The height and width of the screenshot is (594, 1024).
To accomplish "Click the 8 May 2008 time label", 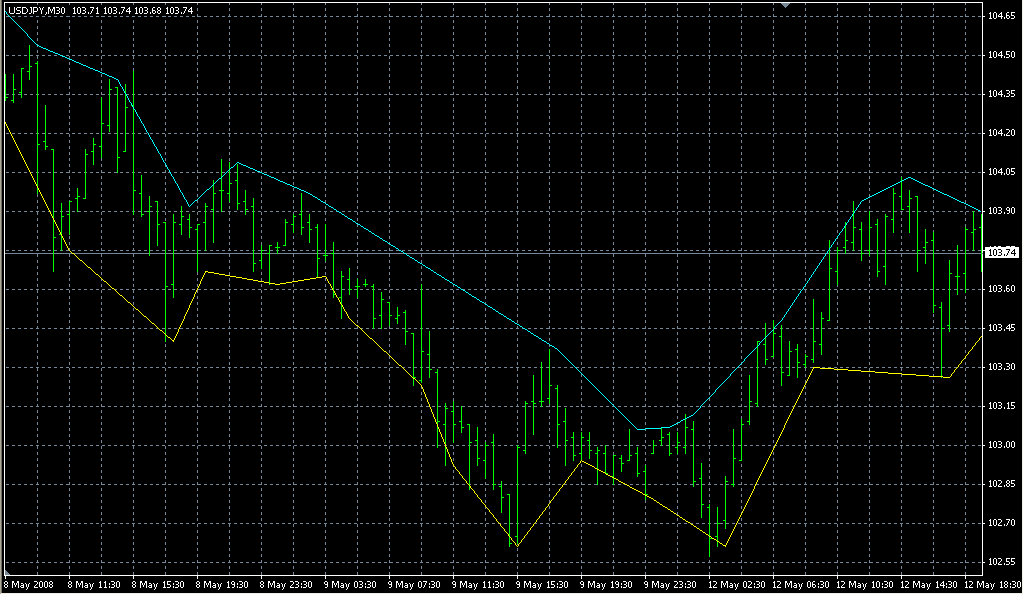I will 28,583.
